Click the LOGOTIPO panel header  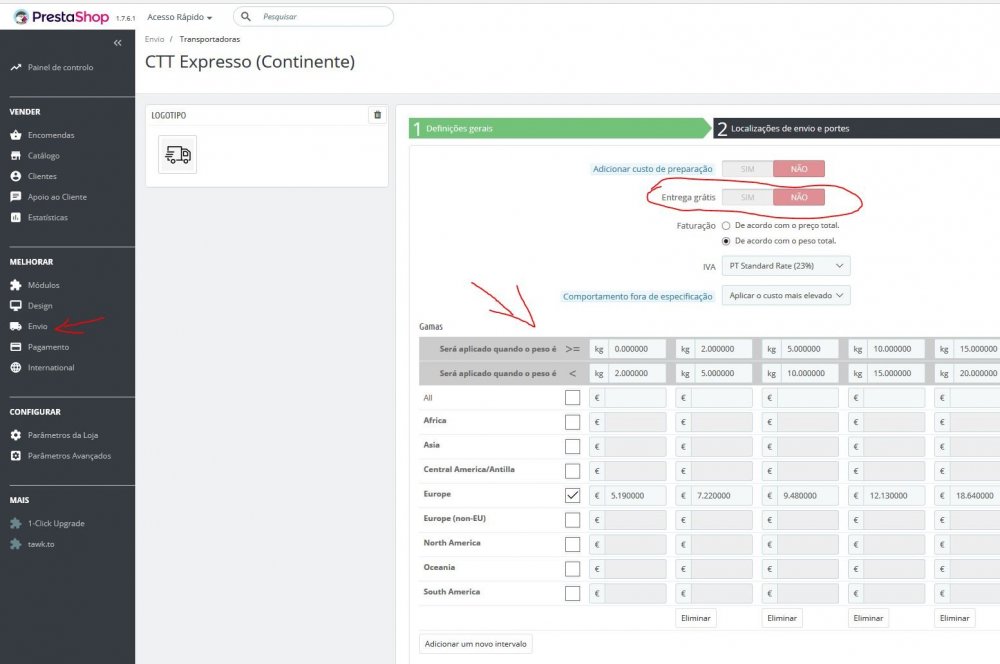click(169, 115)
